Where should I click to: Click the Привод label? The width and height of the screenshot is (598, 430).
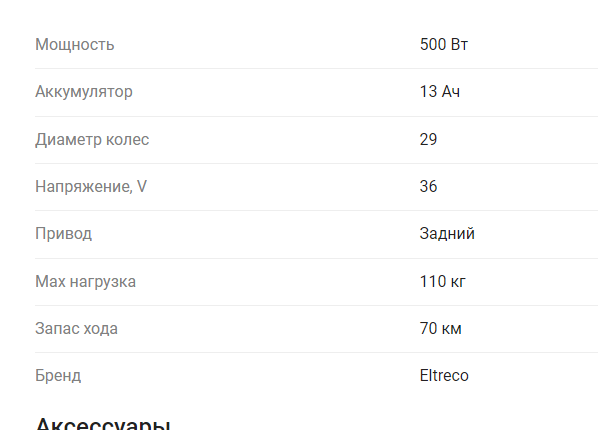(63, 234)
